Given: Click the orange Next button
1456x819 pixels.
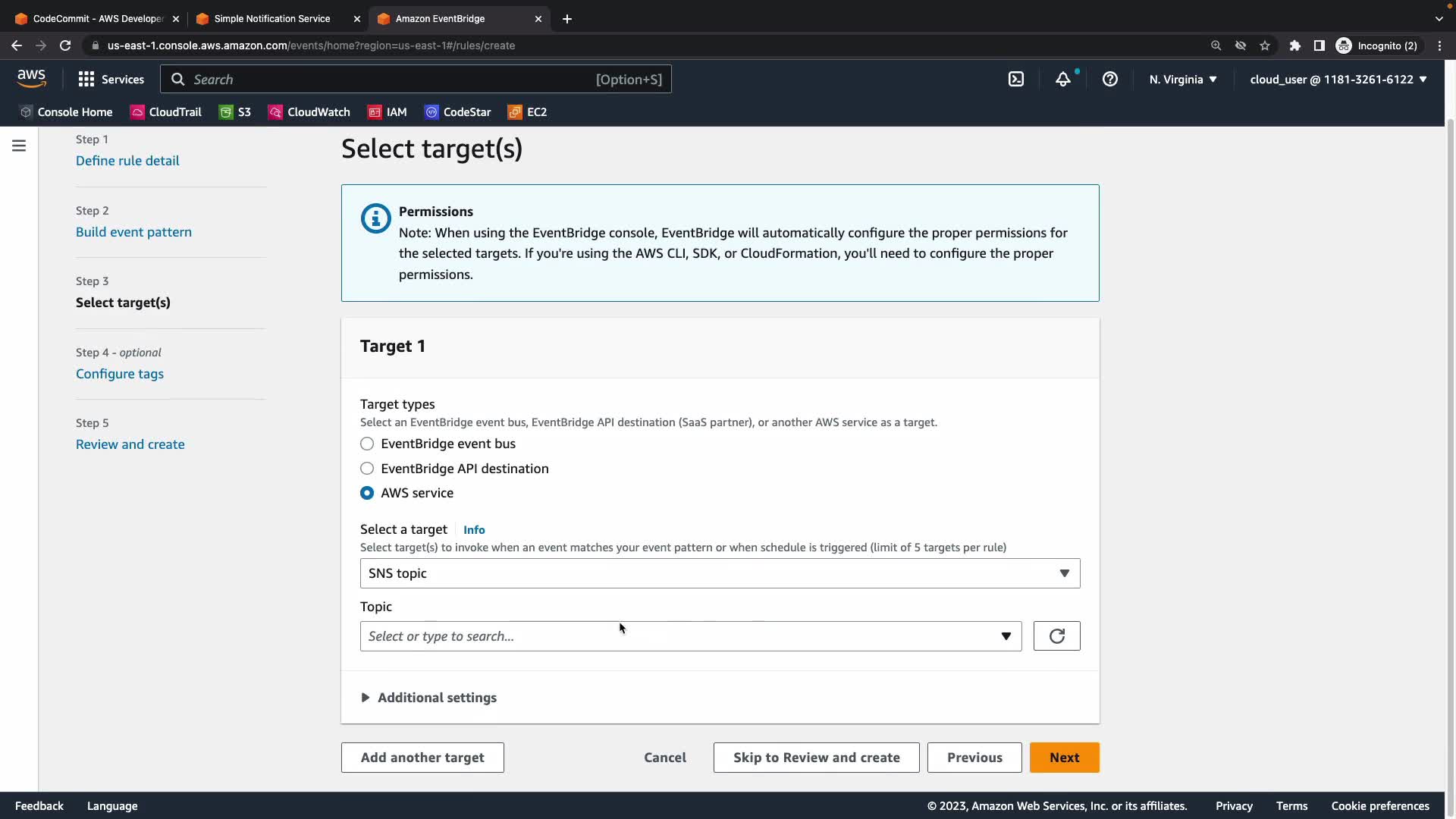Looking at the screenshot, I should click(1064, 758).
